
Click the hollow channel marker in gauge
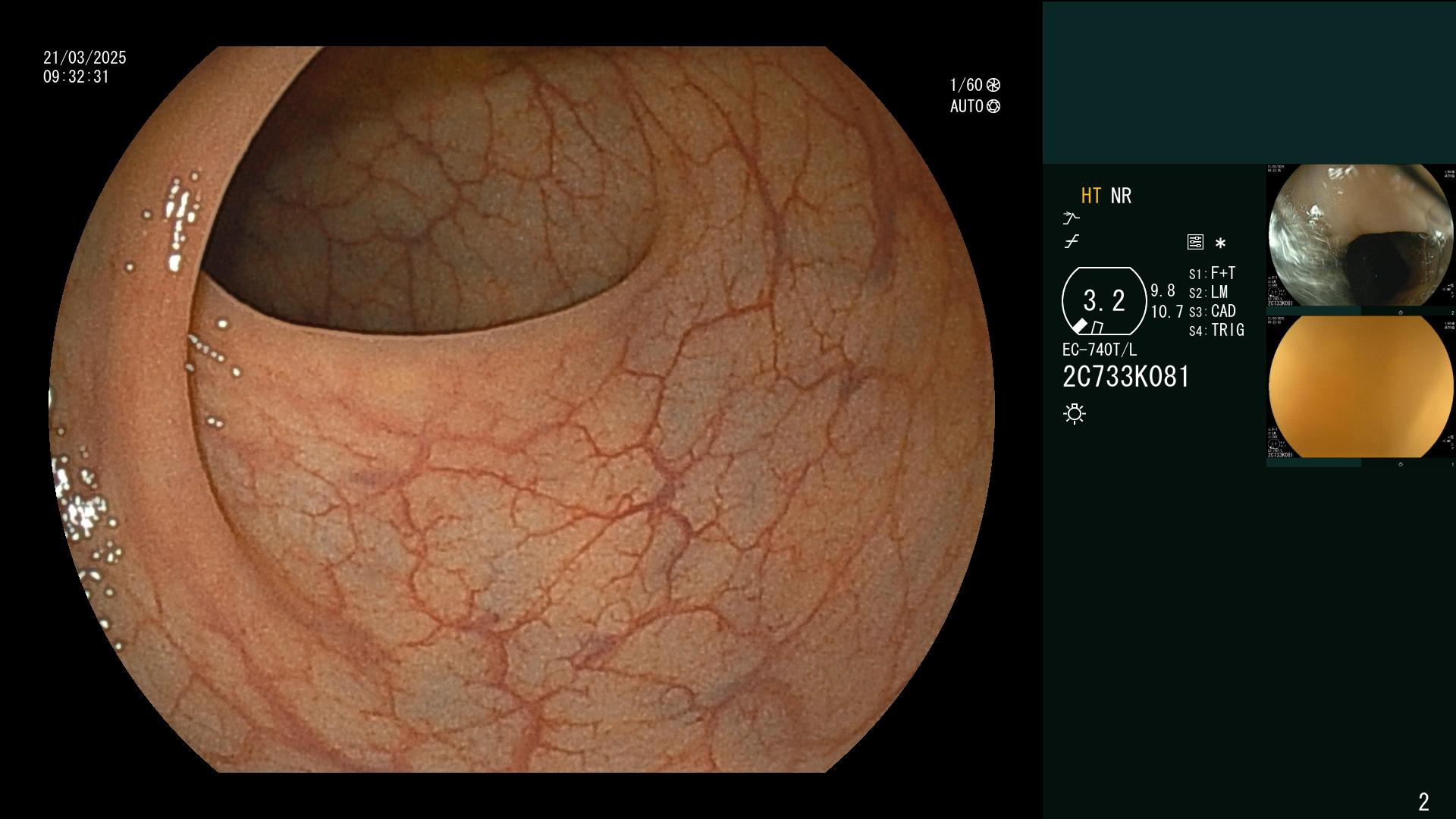(x=1097, y=328)
